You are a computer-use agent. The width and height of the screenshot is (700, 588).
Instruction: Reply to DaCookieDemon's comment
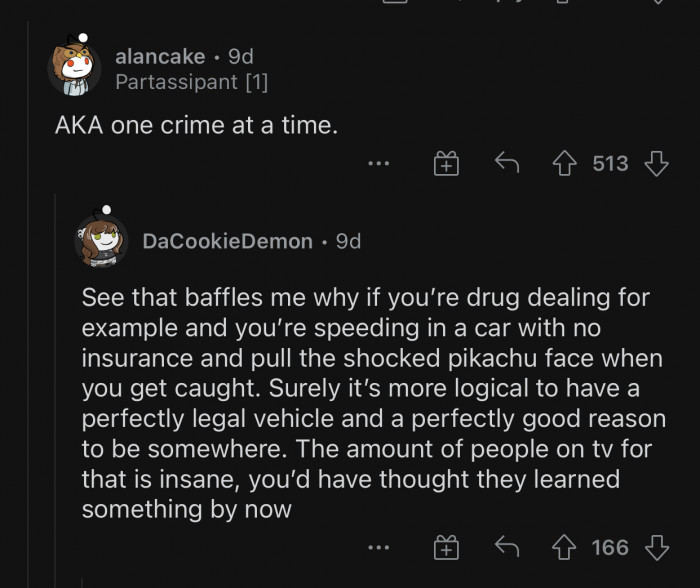506,547
